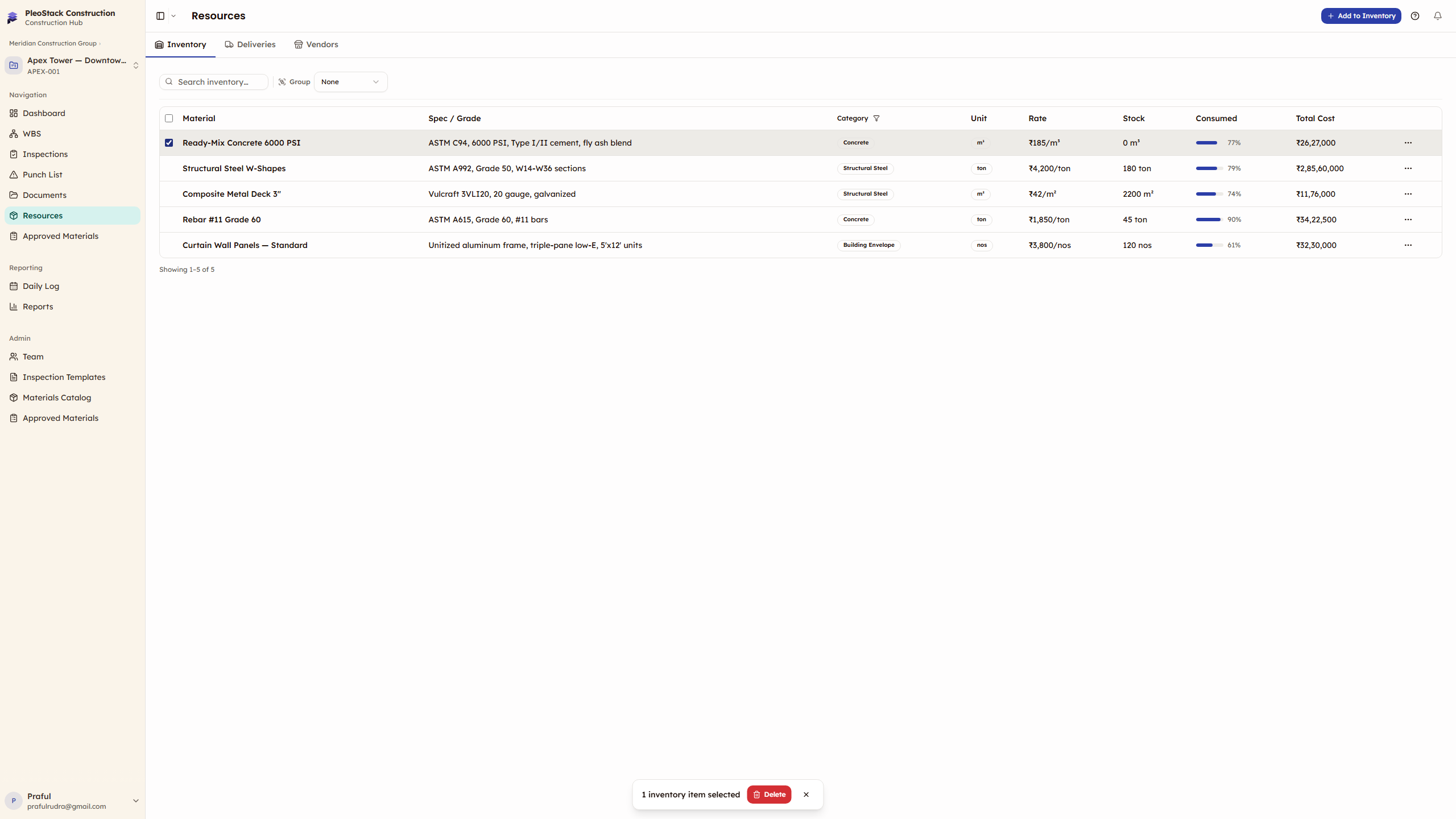Click the Daily Log calendar icon

point(14,286)
